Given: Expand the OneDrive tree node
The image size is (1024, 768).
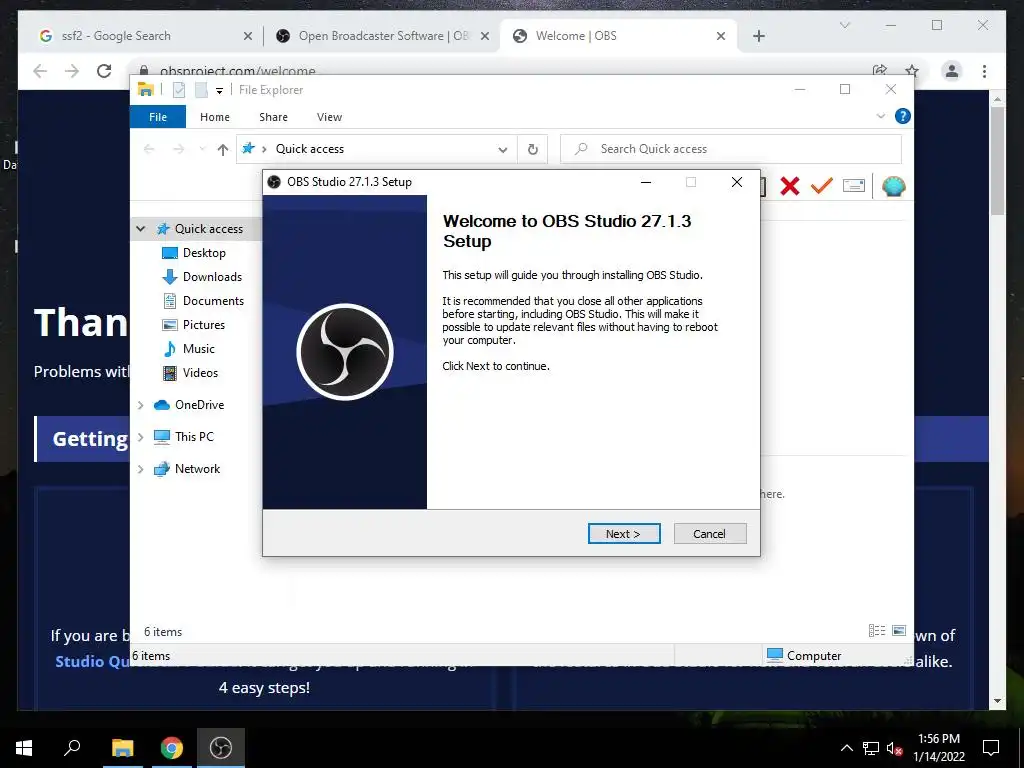Looking at the screenshot, I should coord(140,405).
